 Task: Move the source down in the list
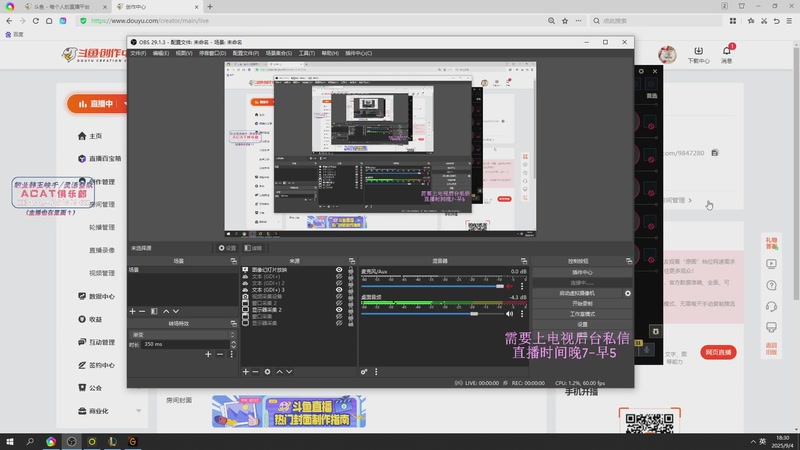point(289,372)
